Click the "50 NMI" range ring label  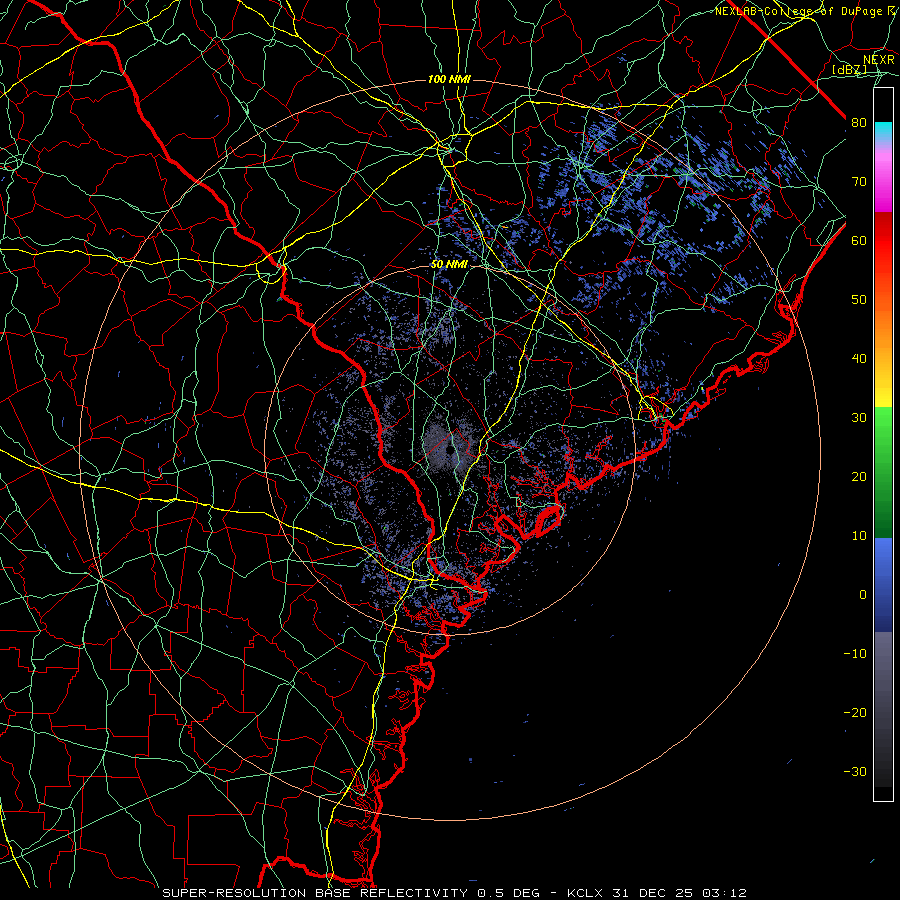point(449,265)
